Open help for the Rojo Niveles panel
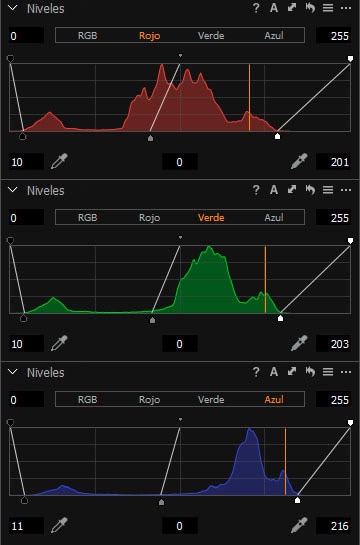Screen dimensions: 360x545 [256, 8]
